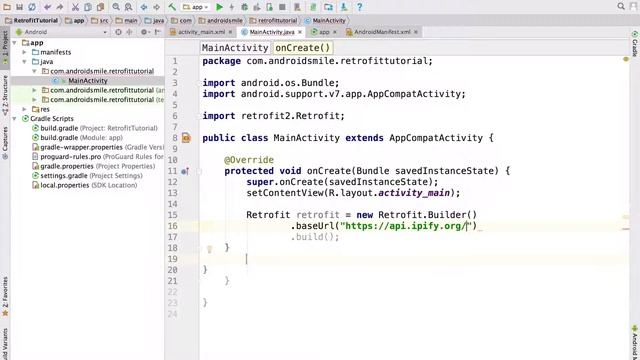Viewport: 640px width, 360px height.
Task: Toggle the Captures tool window tab
Action: point(5,142)
